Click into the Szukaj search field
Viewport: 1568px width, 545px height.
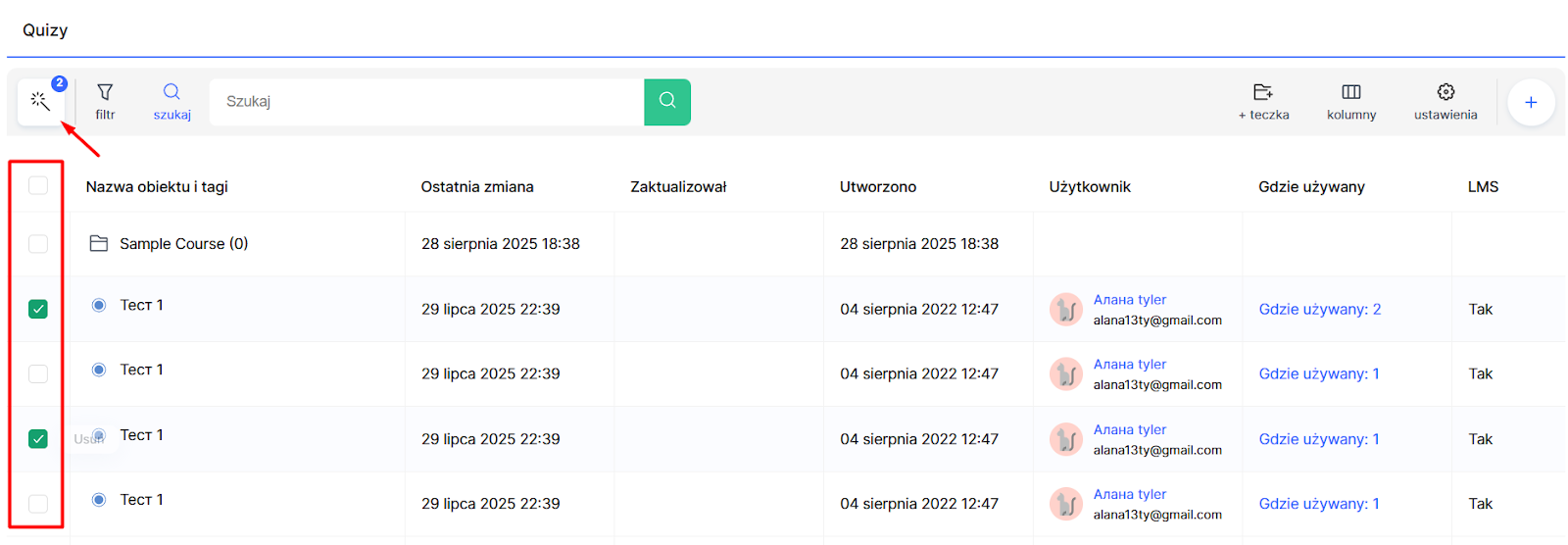click(x=426, y=102)
